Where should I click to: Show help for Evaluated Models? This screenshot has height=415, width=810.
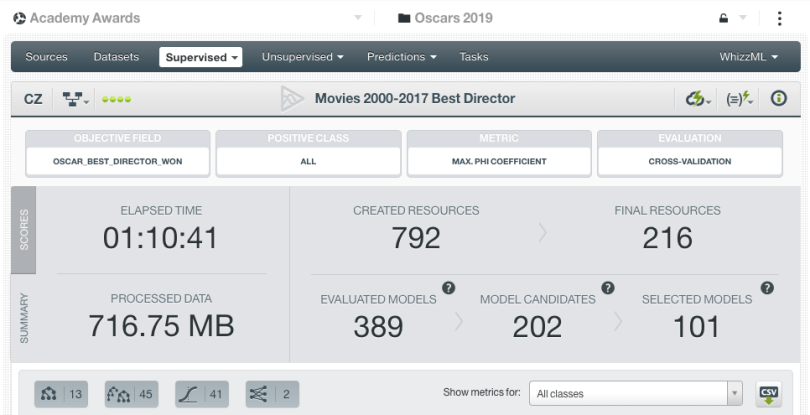tap(448, 288)
